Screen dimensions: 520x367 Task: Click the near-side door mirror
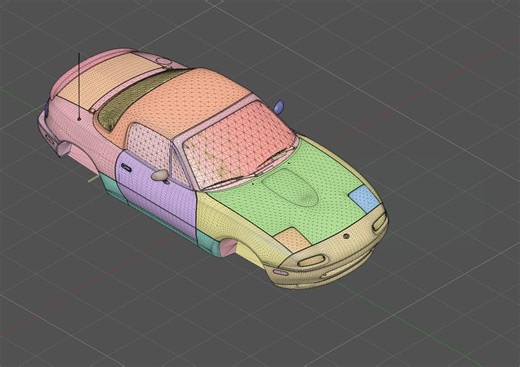click(160, 175)
